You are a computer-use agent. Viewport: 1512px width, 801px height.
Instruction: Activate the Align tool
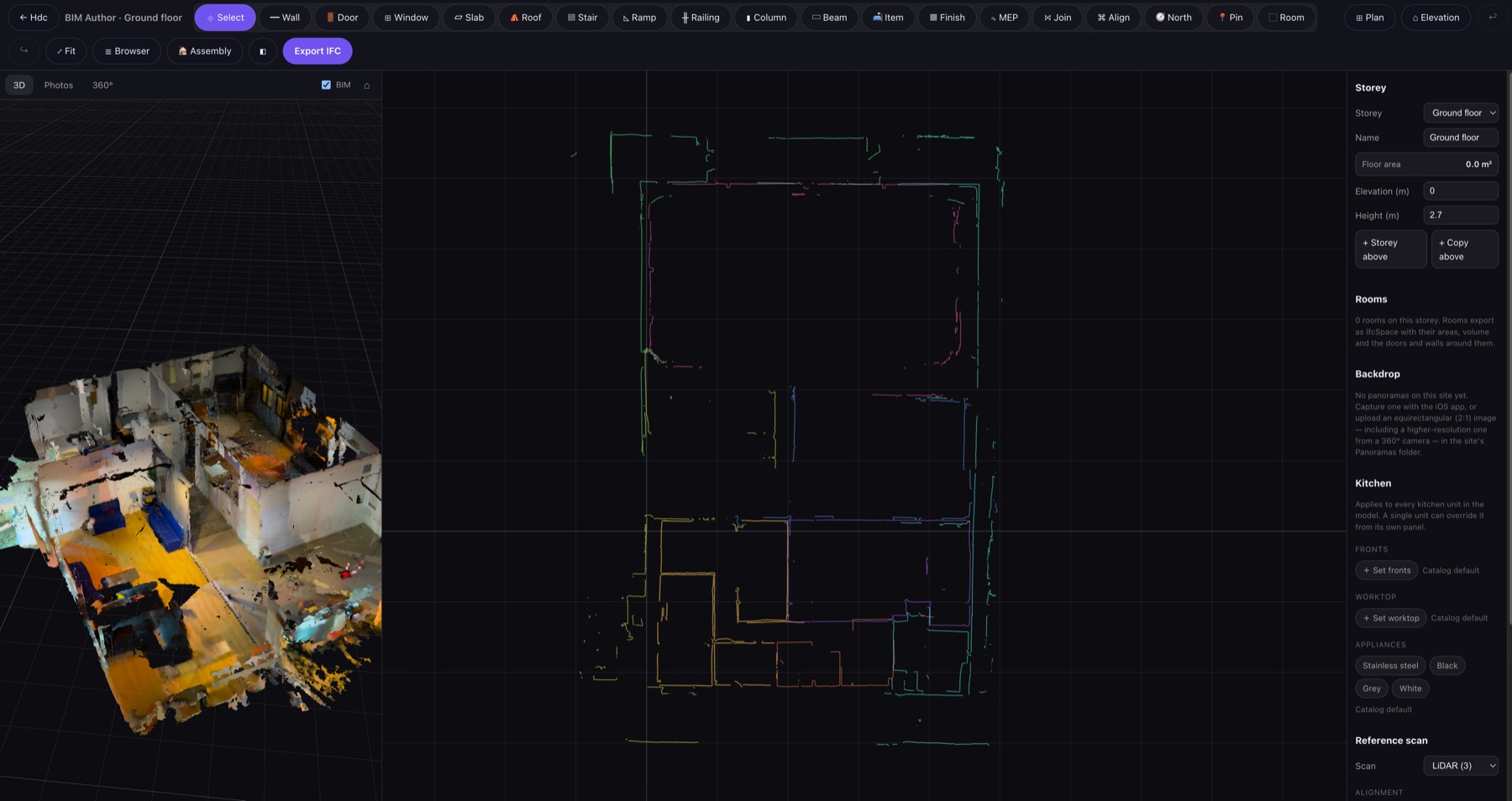(1113, 18)
